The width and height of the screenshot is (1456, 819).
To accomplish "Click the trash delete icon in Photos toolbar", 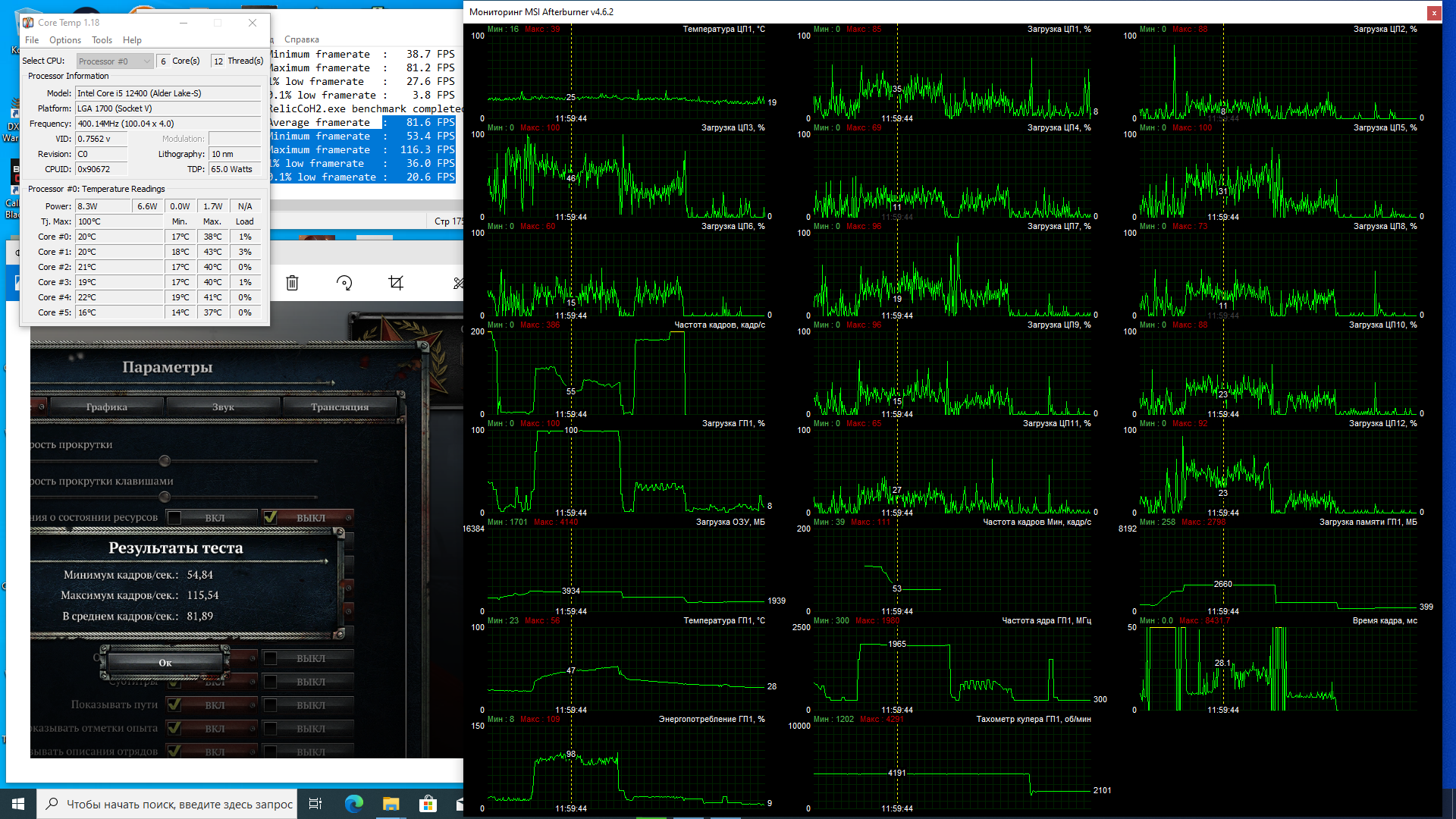I will coord(292,283).
